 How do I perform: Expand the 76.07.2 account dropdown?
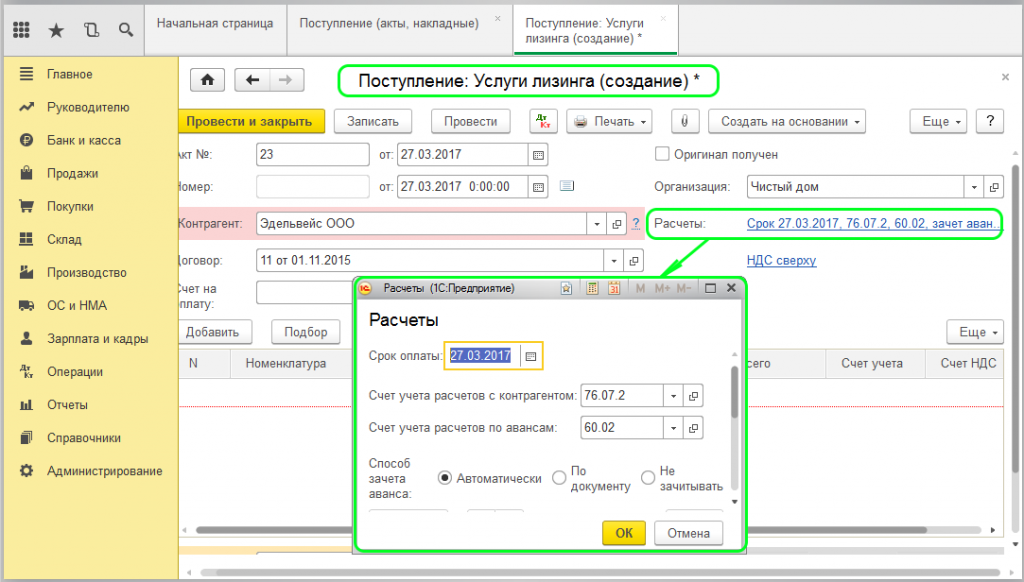click(672, 396)
